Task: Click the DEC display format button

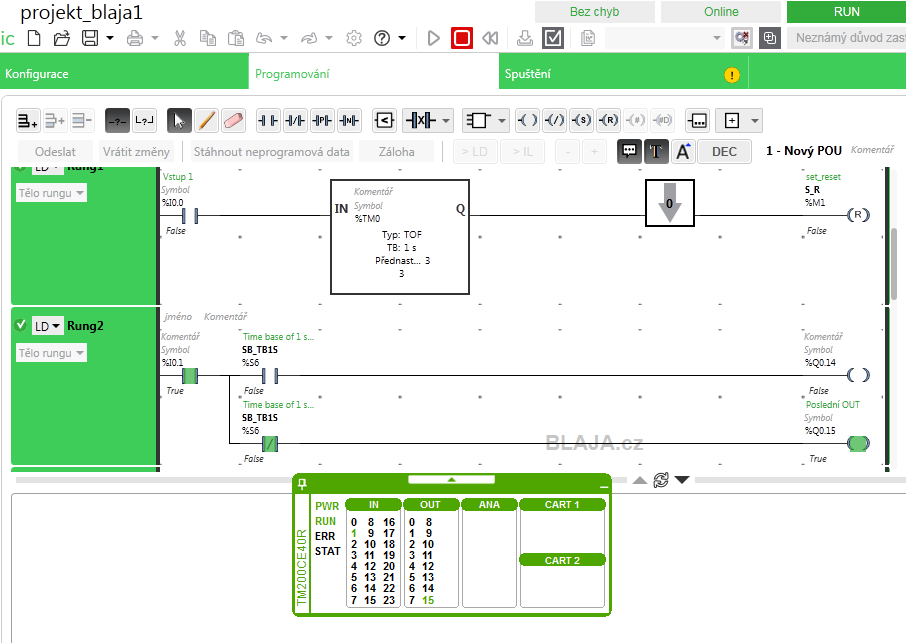Action: [x=724, y=151]
